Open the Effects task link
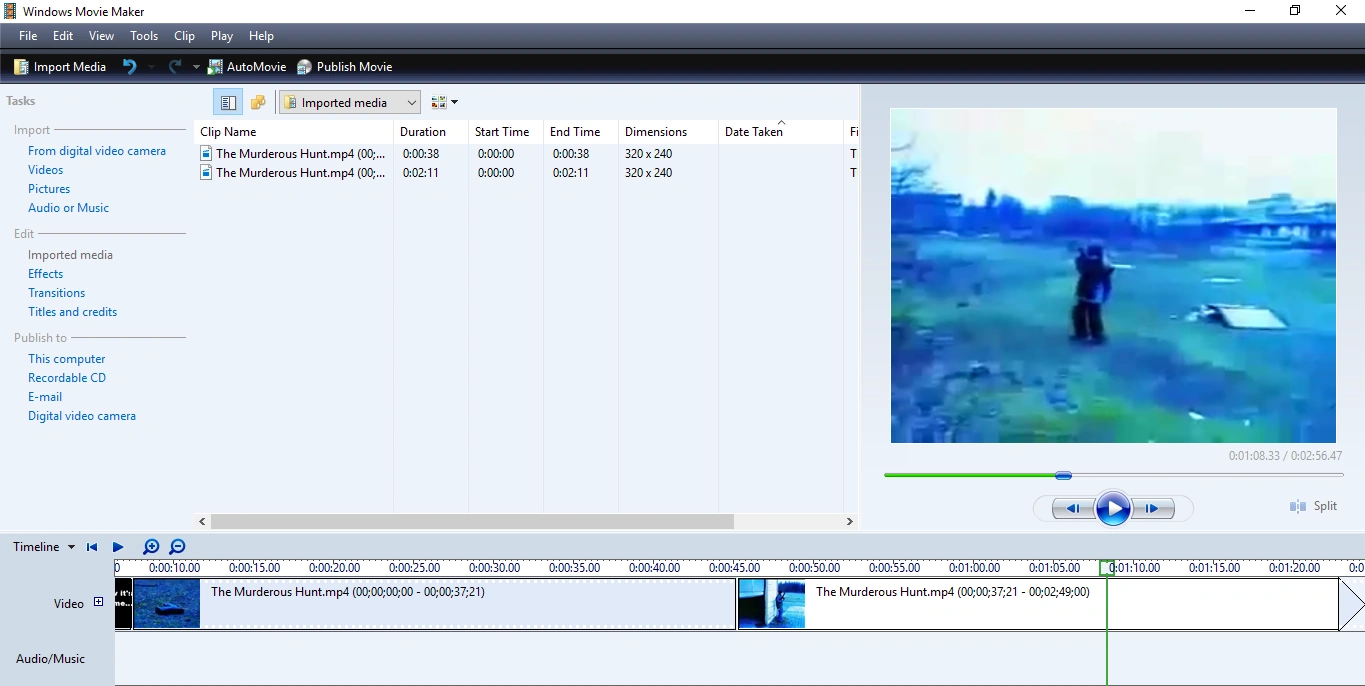This screenshot has width=1365, height=686. pyautogui.click(x=46, y=274)
